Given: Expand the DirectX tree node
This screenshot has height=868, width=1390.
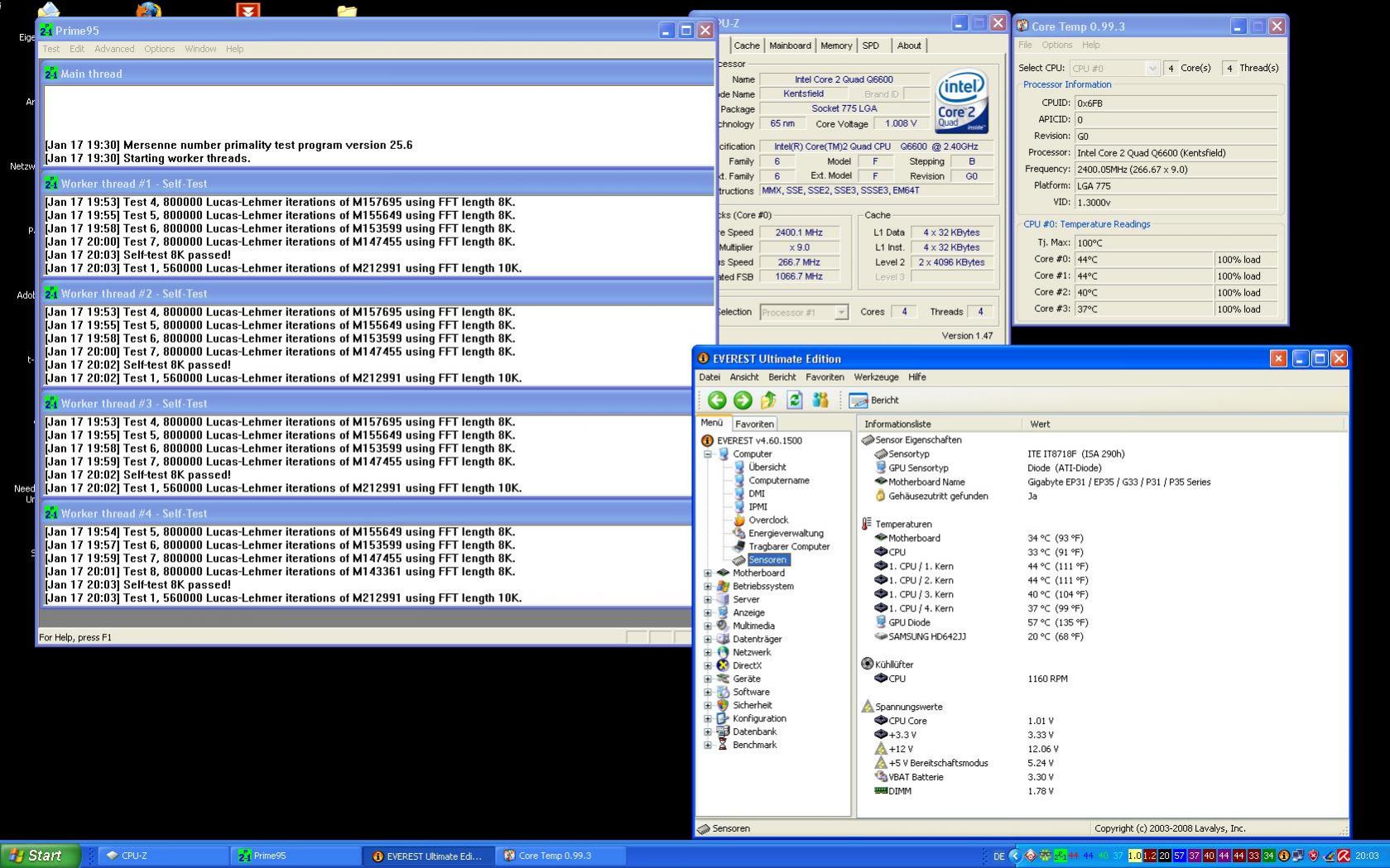Looking at the screenshot, I should point(708,666).
